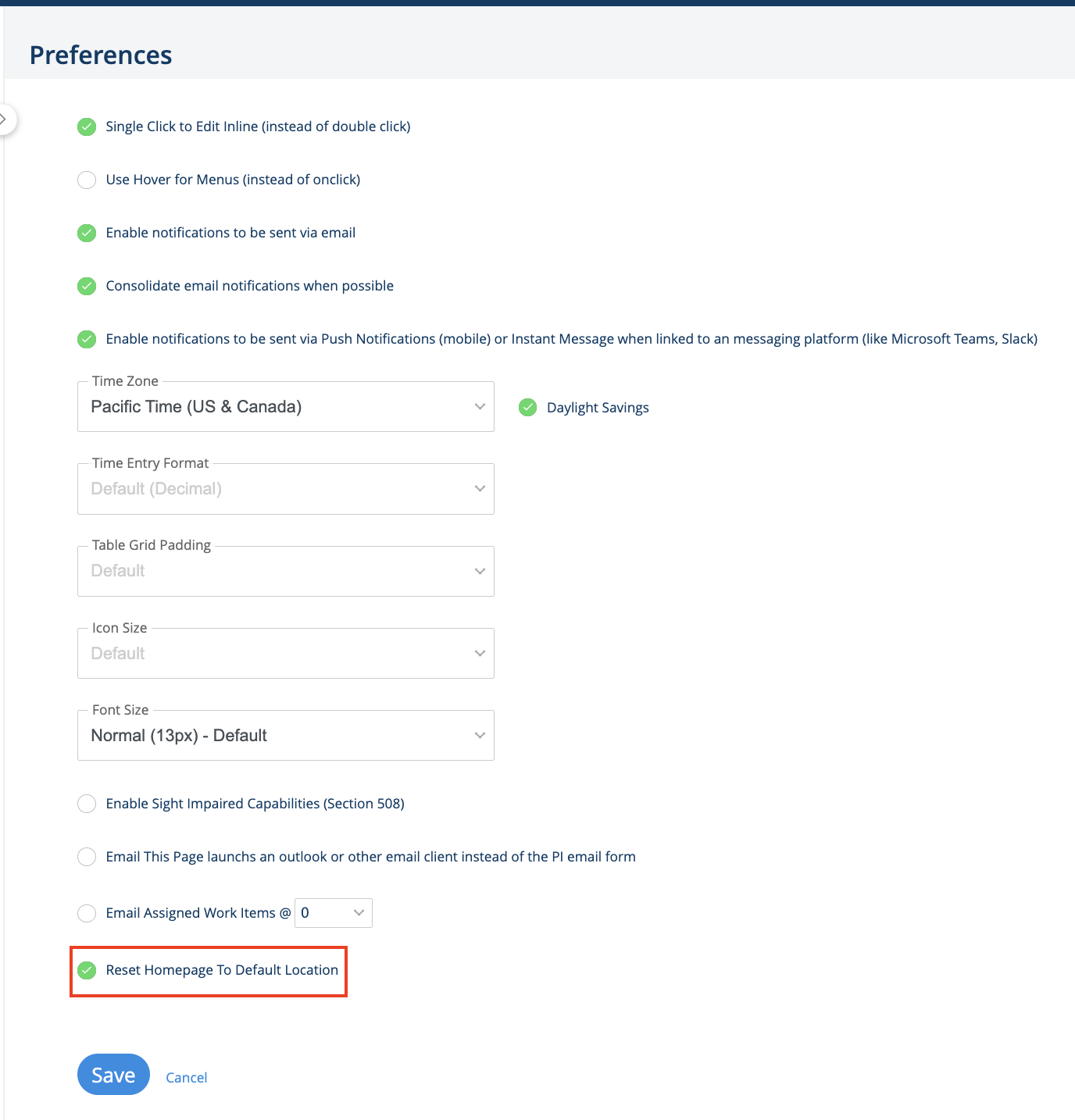Uncheck Reset Homepage To Default Location

coord(87,970)
